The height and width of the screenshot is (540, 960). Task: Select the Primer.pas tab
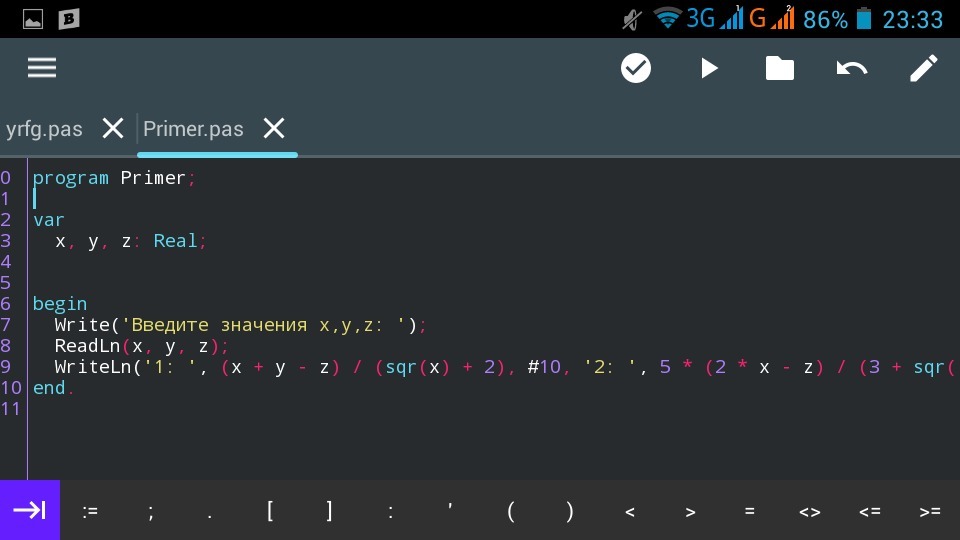(193, 129)
